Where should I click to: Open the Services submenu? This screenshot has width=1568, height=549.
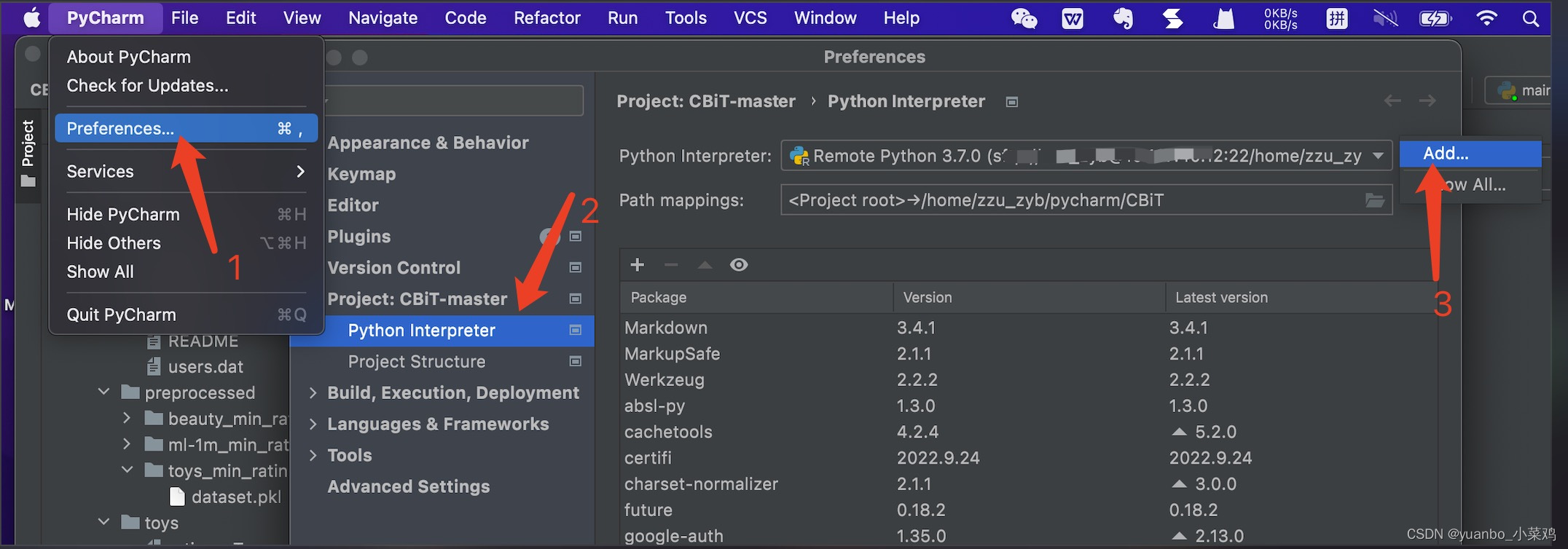click(186, 172)
